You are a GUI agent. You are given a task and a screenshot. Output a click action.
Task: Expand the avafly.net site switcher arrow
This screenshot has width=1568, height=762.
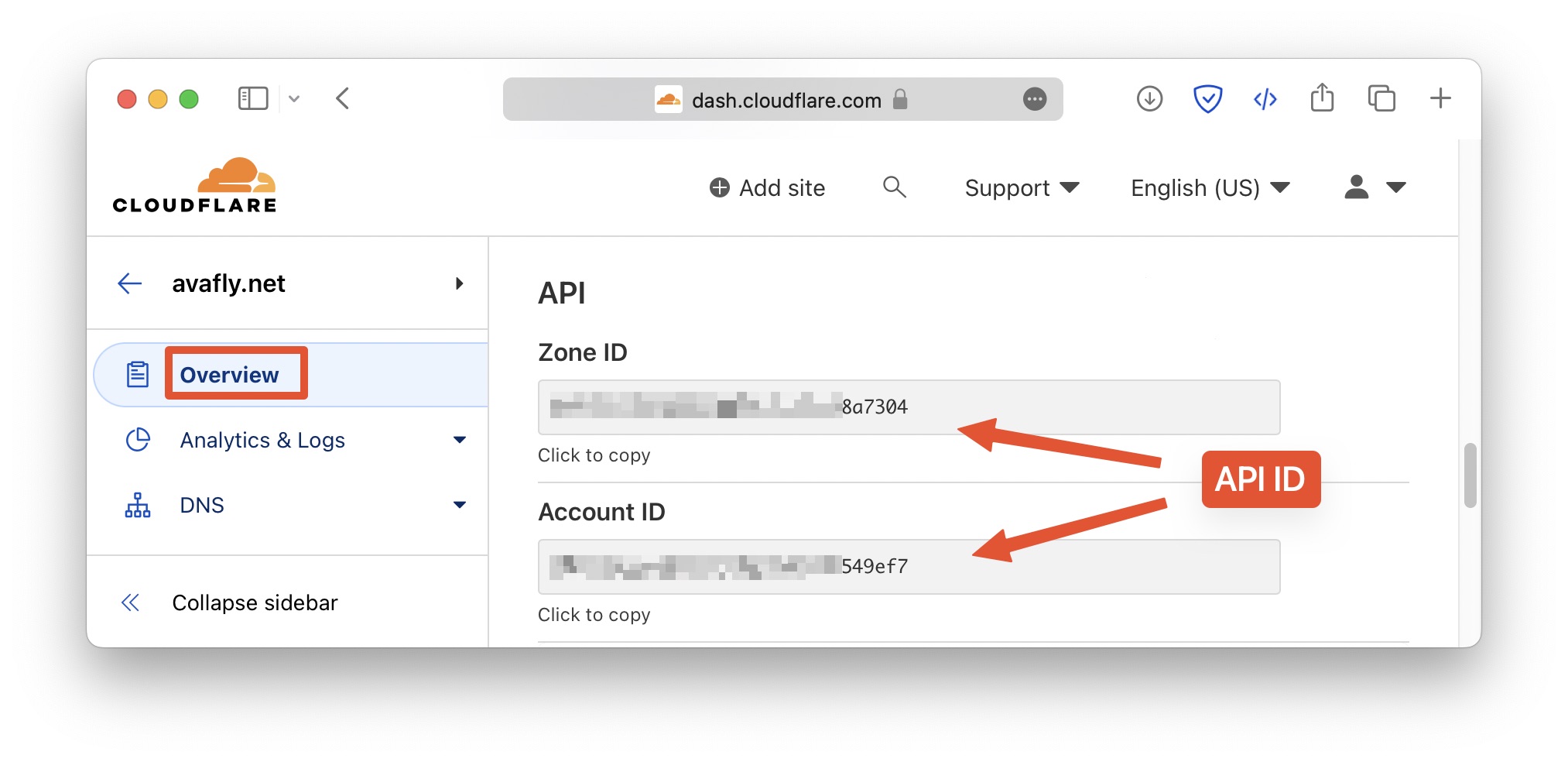460,283
